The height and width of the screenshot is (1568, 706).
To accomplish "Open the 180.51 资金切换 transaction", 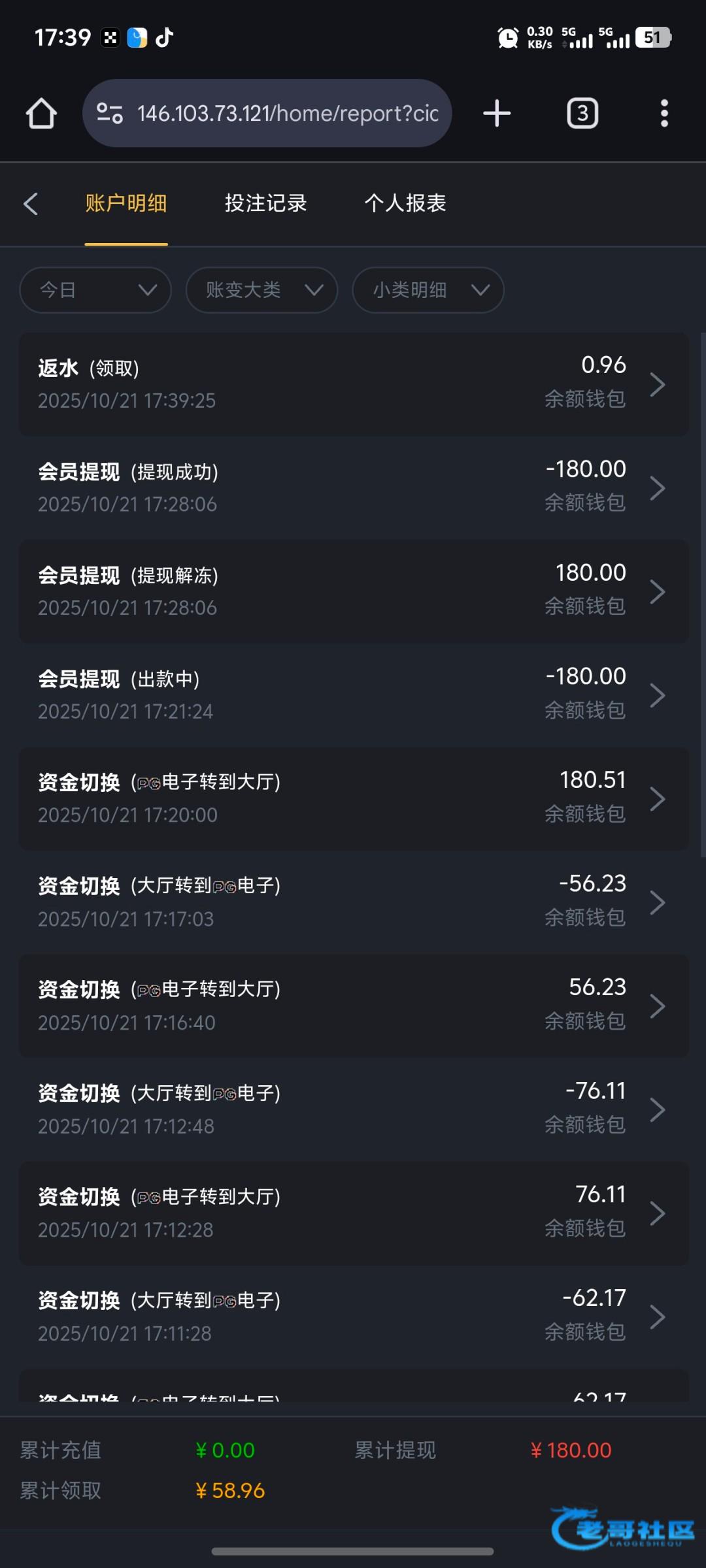I will click(354, 798).
